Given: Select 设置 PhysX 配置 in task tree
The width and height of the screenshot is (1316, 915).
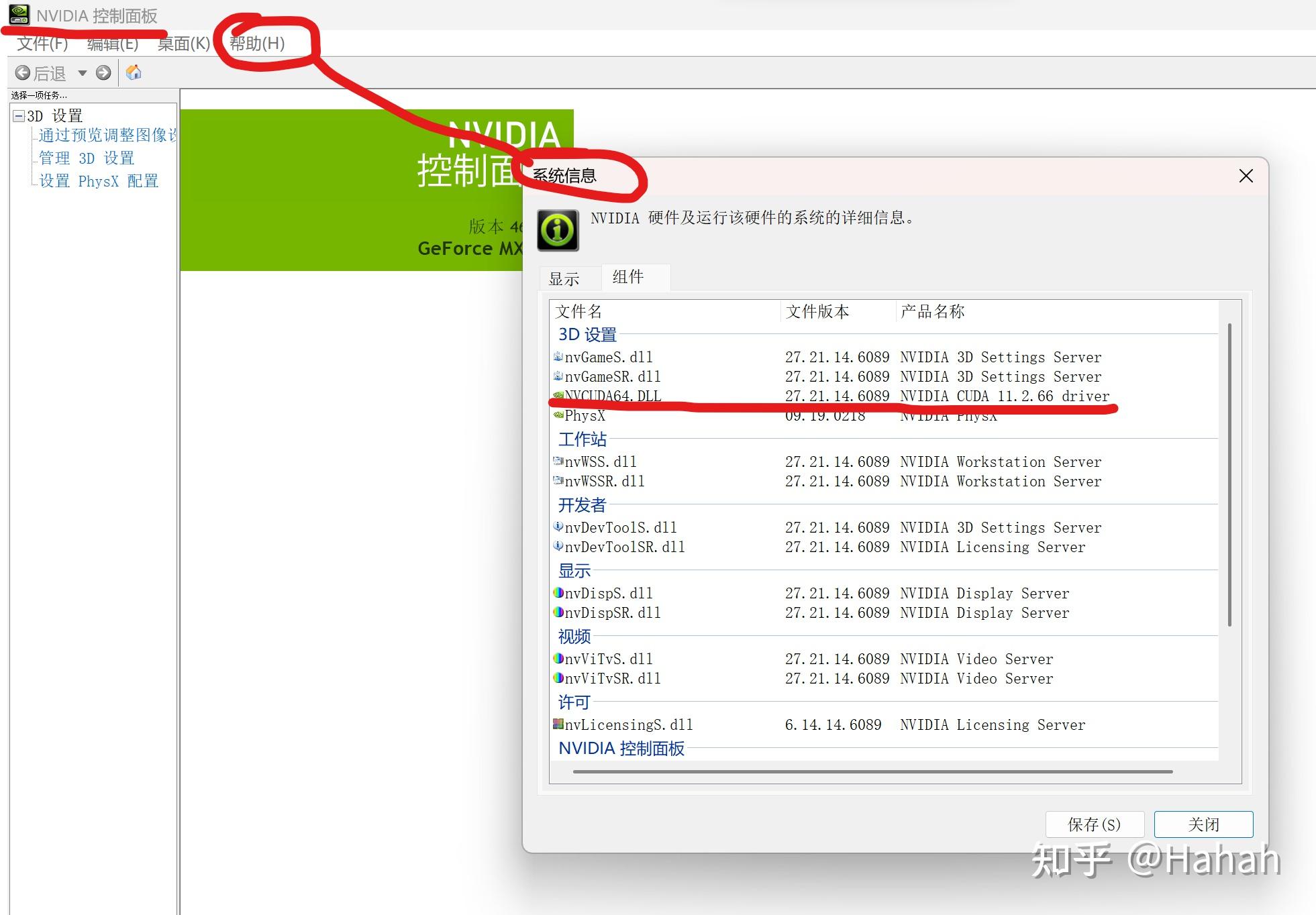Looking at the screenshot, I should pyautogui.click(x=99, y=181).
